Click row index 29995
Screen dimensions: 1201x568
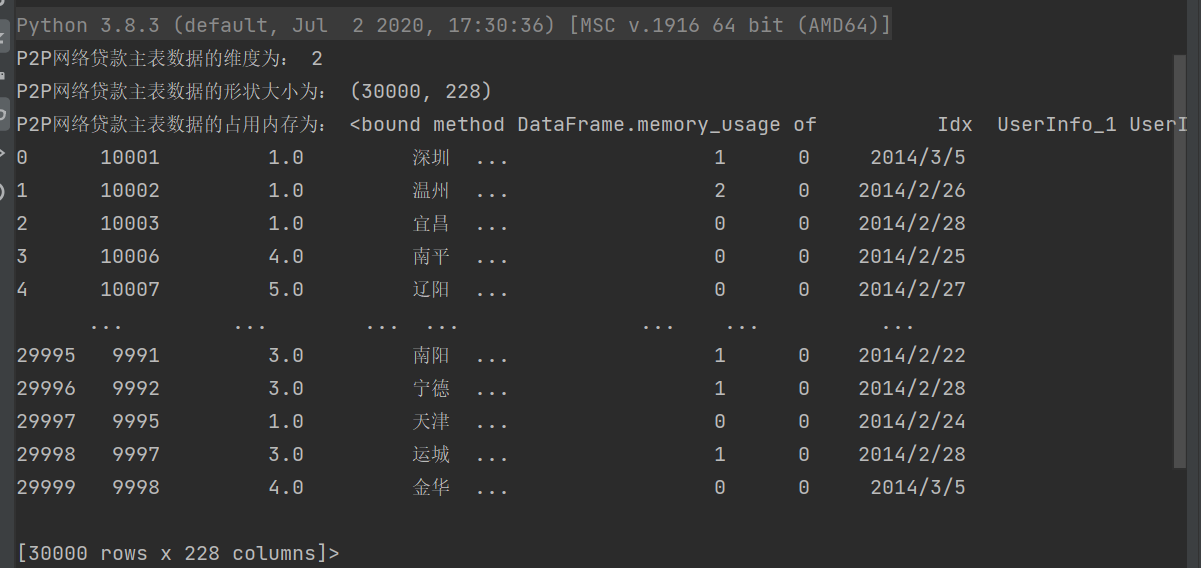[46, 356]
